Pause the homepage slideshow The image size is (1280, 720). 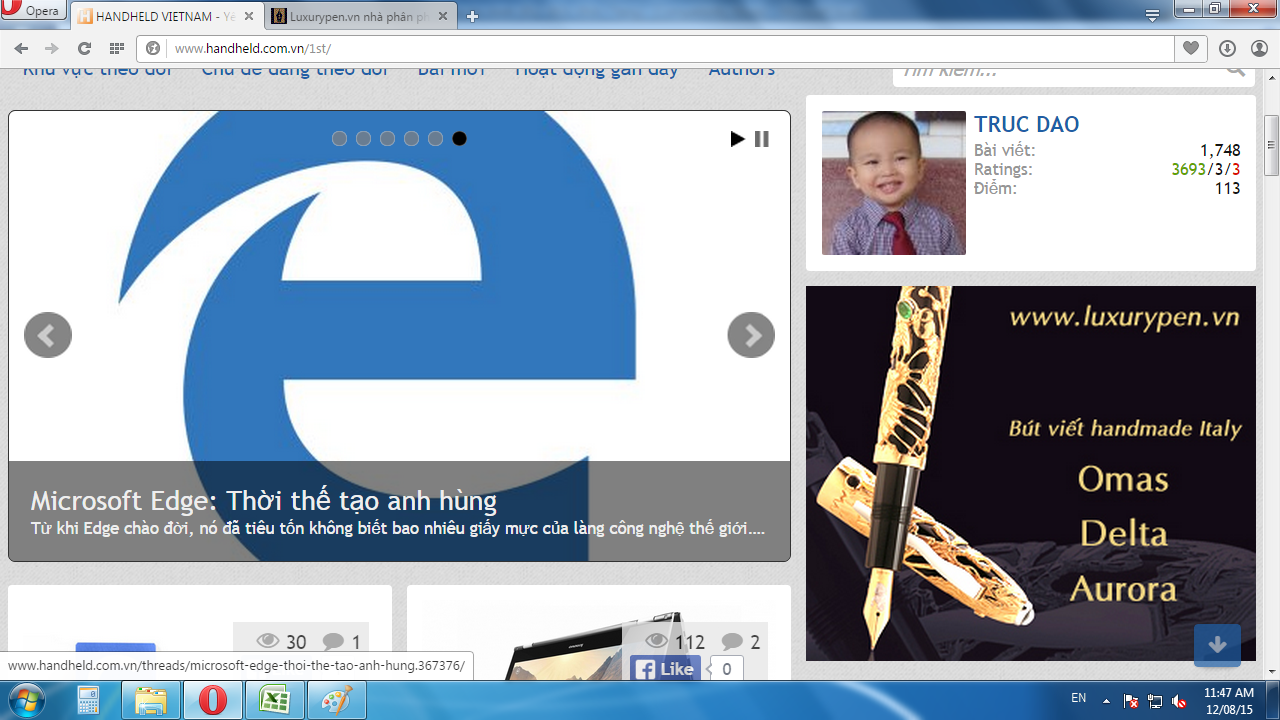pyautogui.click(x=761, y=139)
